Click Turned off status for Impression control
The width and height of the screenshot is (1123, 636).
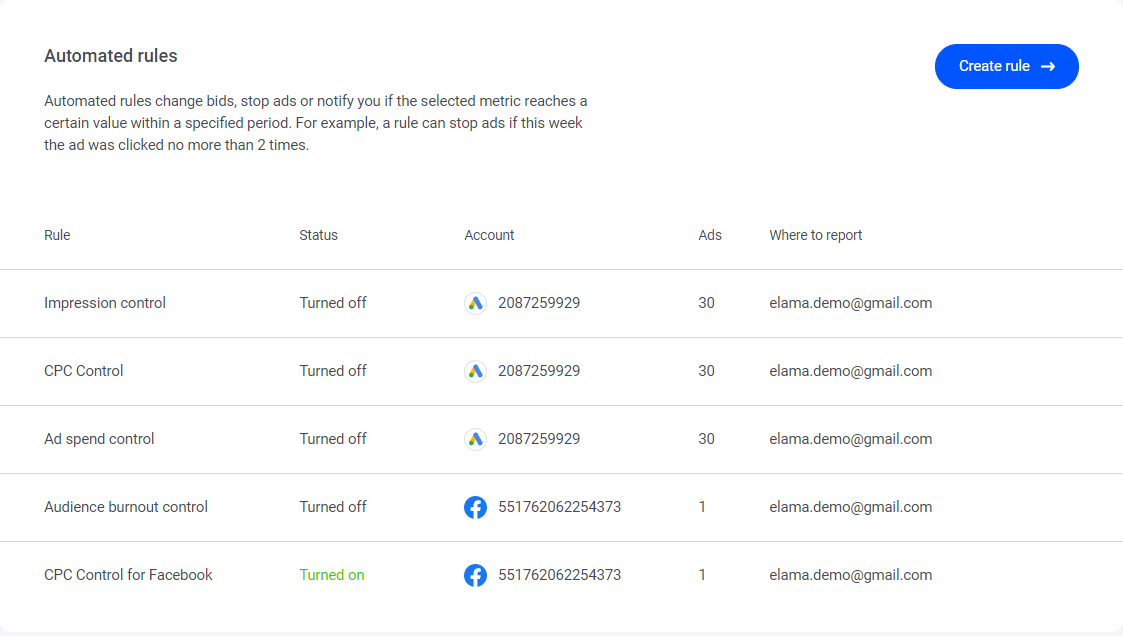coord(333,303)
